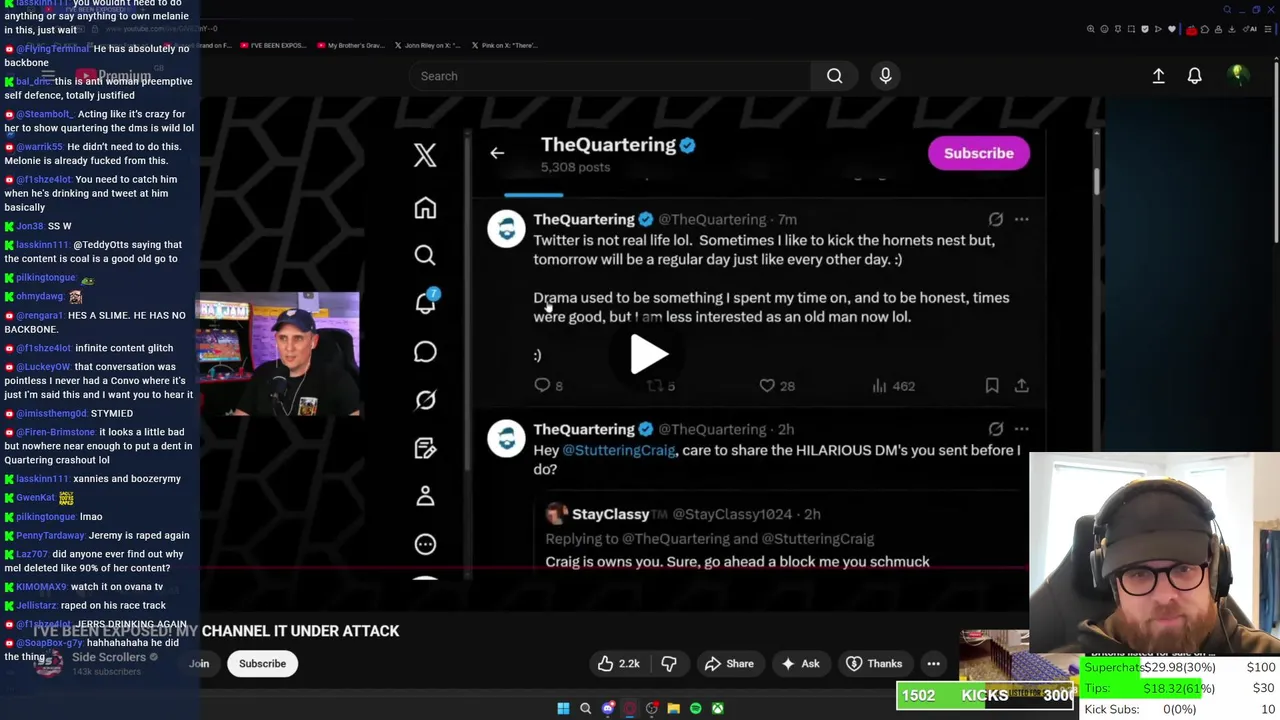
Task: Open X notifications bell with badge
Action: (x=425, y=302)
